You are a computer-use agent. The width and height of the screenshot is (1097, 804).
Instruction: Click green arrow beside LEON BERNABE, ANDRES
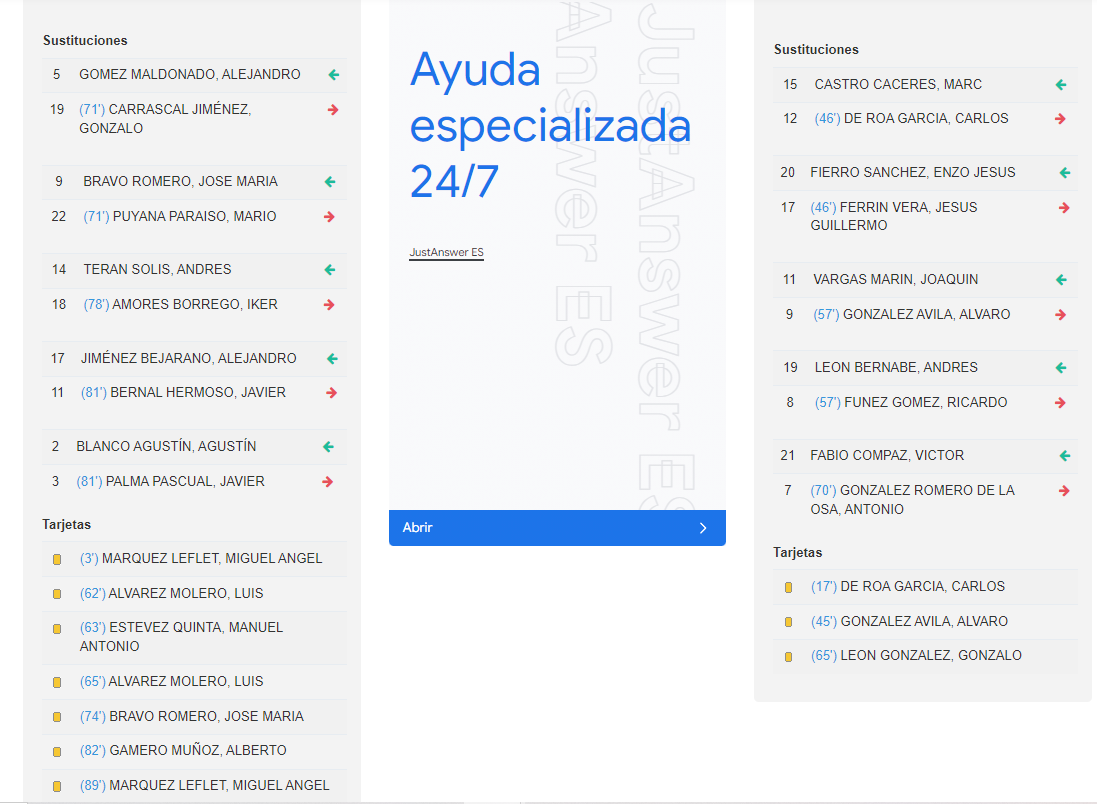[x=1061, y=368]
